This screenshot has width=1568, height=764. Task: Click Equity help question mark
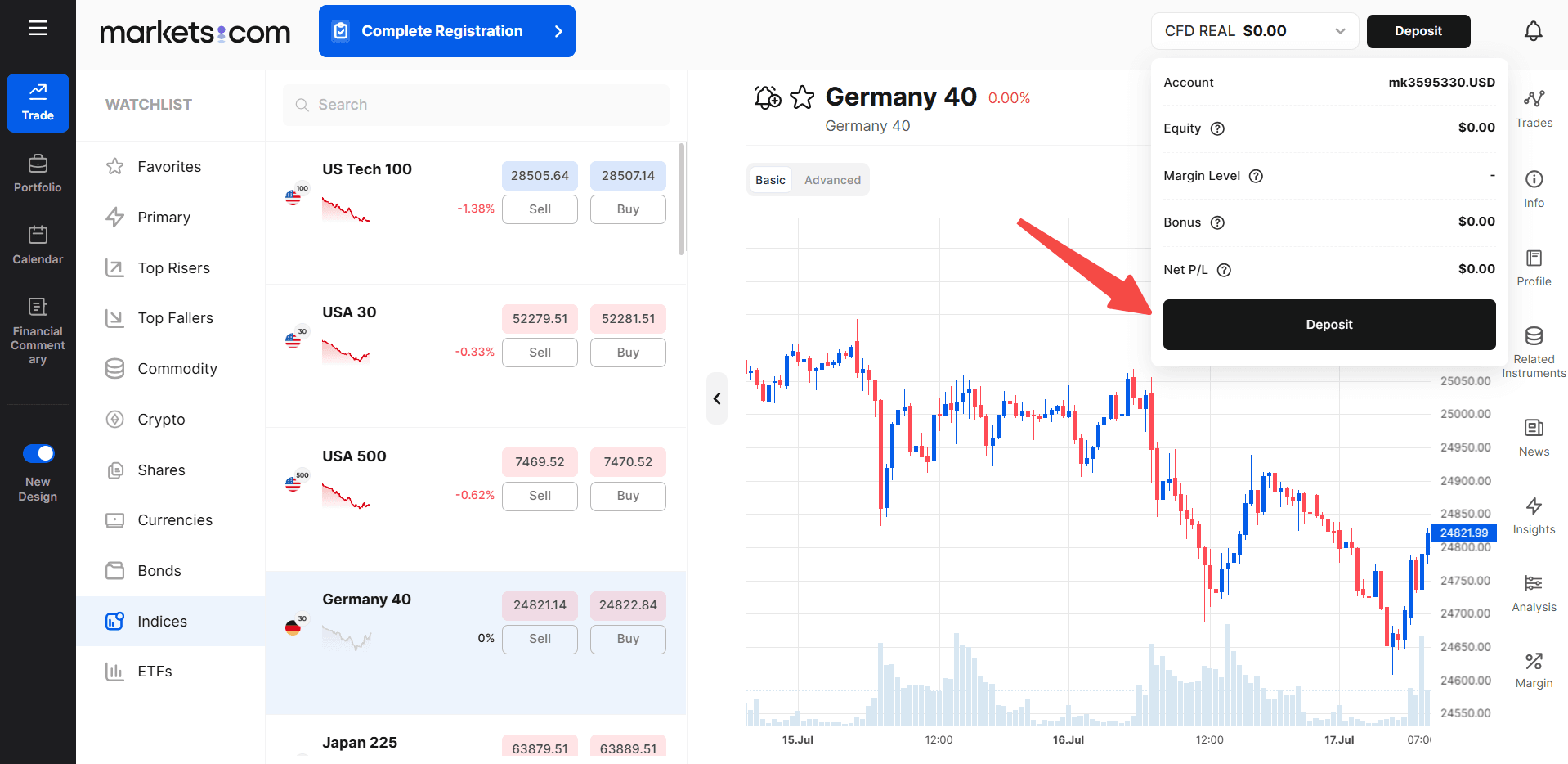(1217, 128)
